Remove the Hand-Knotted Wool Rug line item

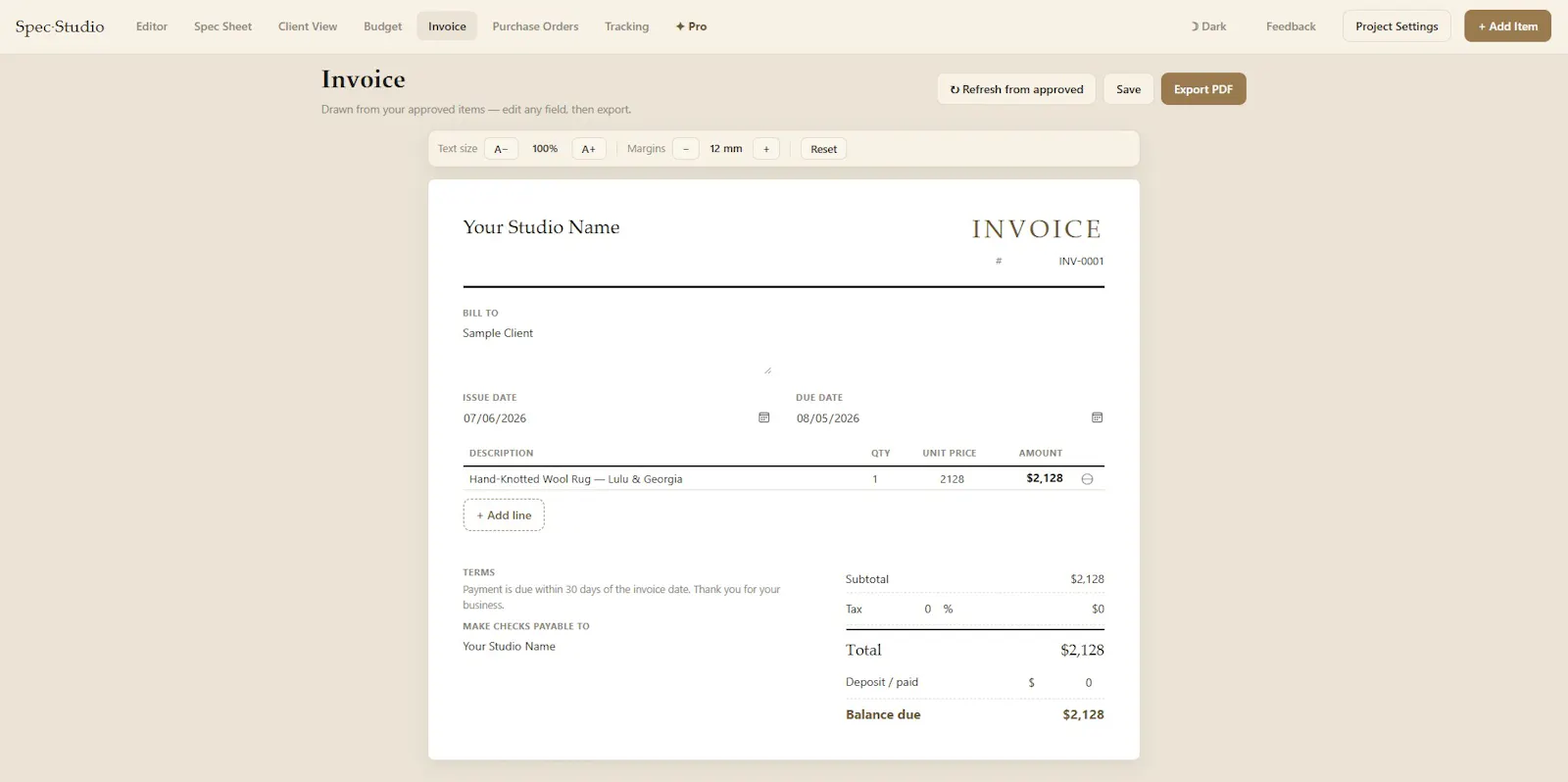(x=1087, y=479)
